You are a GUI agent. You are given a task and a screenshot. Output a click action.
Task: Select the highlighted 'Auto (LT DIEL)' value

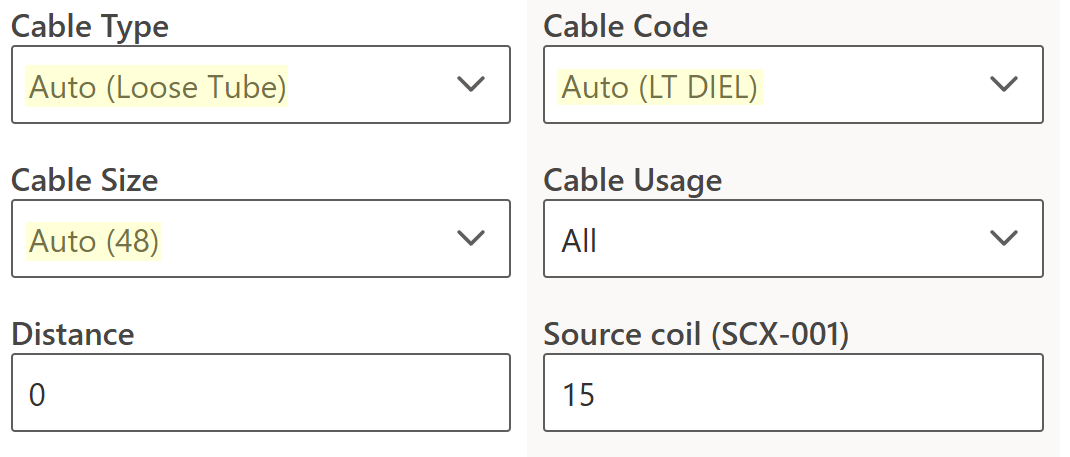point(660,88)
